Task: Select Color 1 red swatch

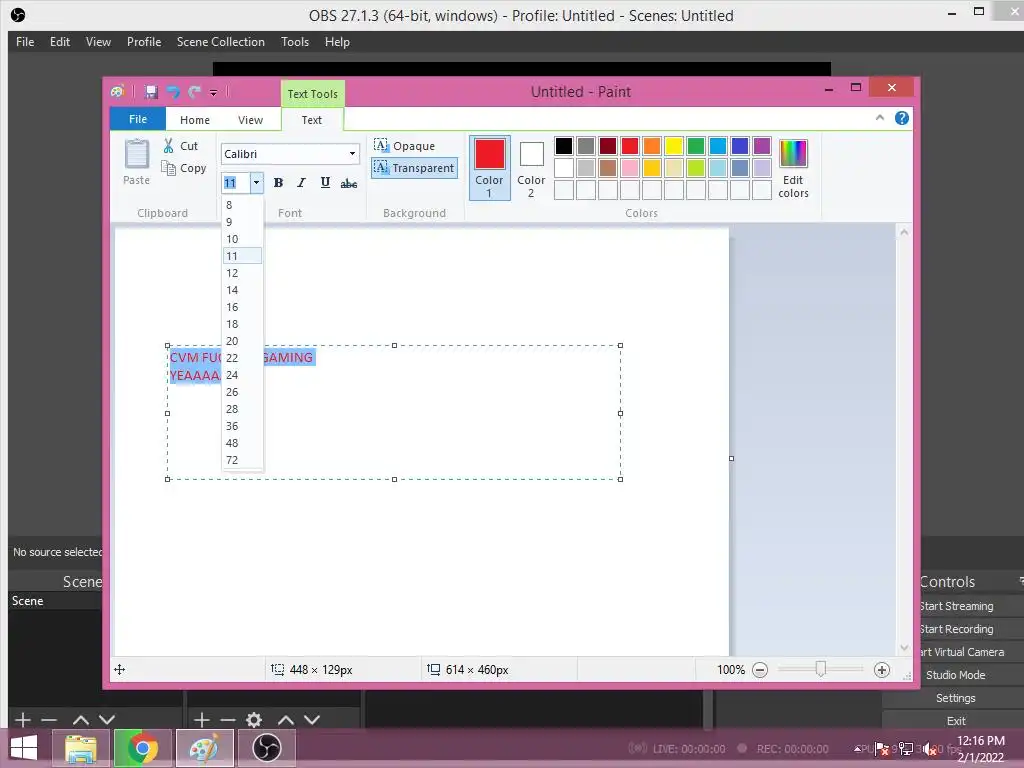Action: [x=489, y=168]
